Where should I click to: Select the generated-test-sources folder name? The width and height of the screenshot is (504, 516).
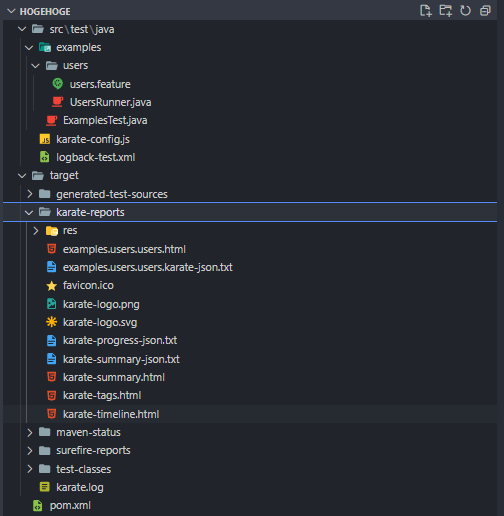[x=112, y=194]
